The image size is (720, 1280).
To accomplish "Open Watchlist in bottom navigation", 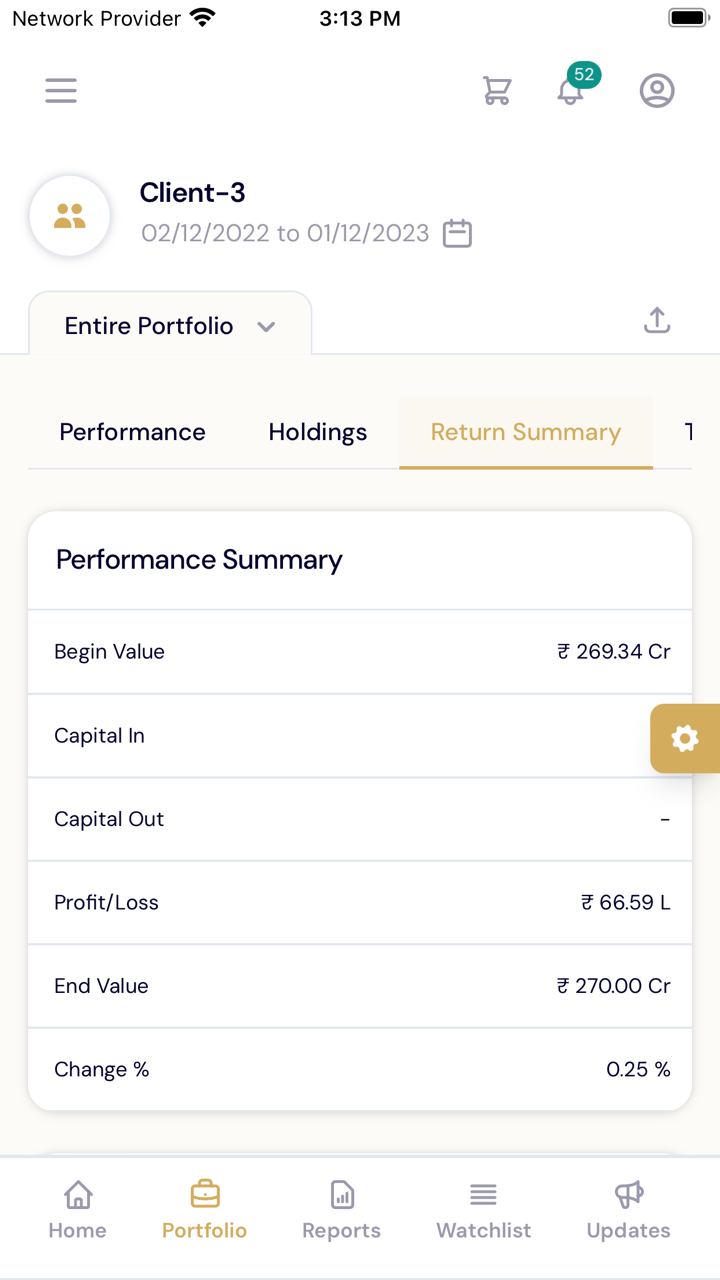I will point(484,1209).
